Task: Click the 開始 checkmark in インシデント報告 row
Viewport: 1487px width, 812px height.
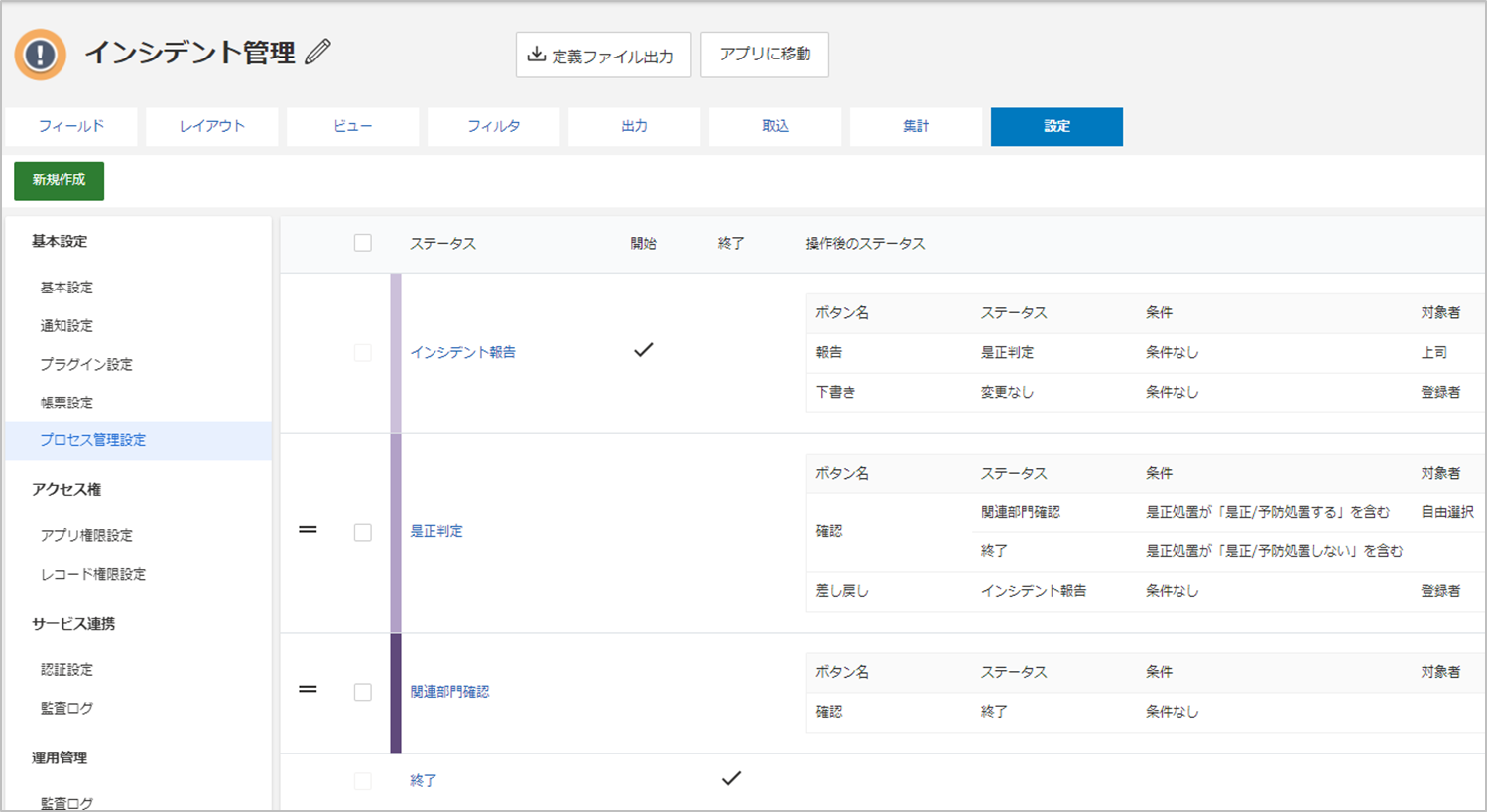Action: click(x=644, y=350)
